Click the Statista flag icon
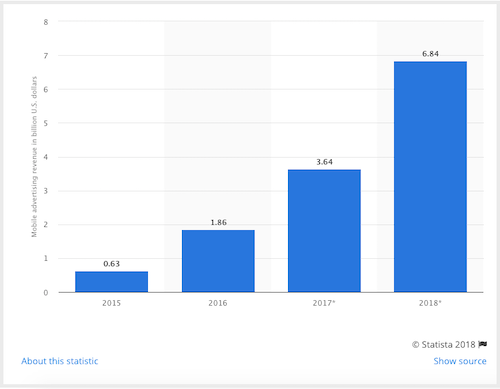This screenshot has height=389, width=500. tap(483, 344)
